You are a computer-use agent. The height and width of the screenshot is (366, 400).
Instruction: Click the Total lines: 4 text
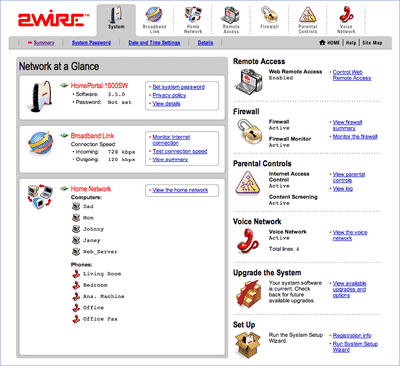[284, 249]
